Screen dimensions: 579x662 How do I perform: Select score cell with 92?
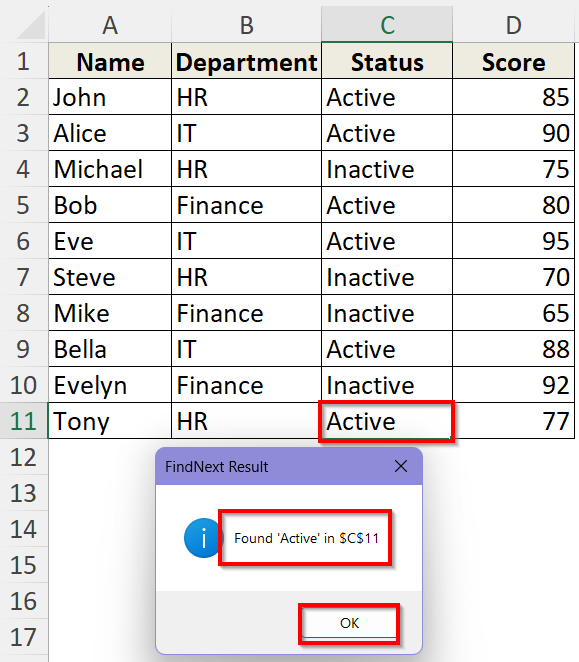[x=514, y=385]
